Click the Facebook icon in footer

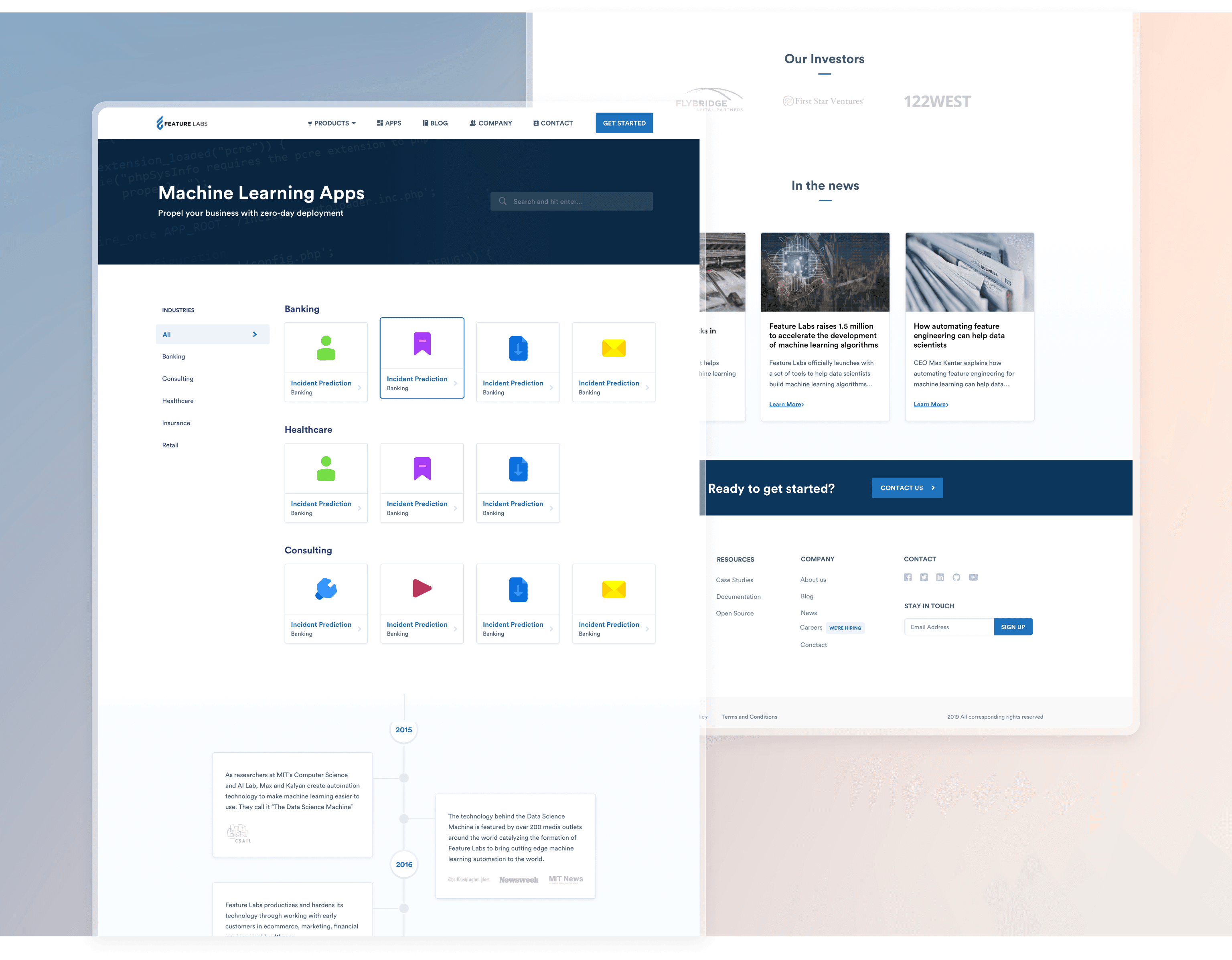908,577
